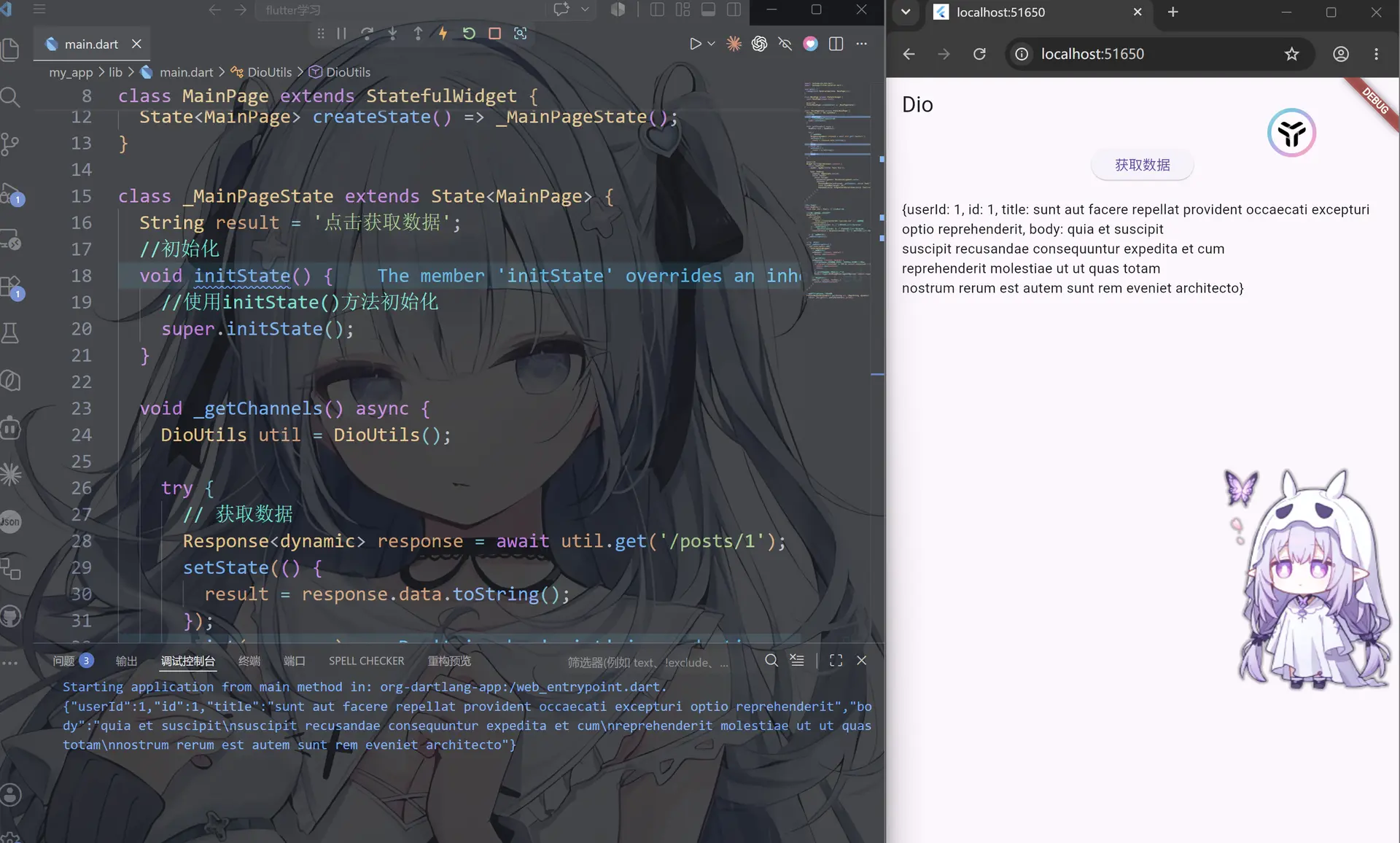Stop the debug session
The height and width of the screenshot is (843, 1400).
pos(494,34)
